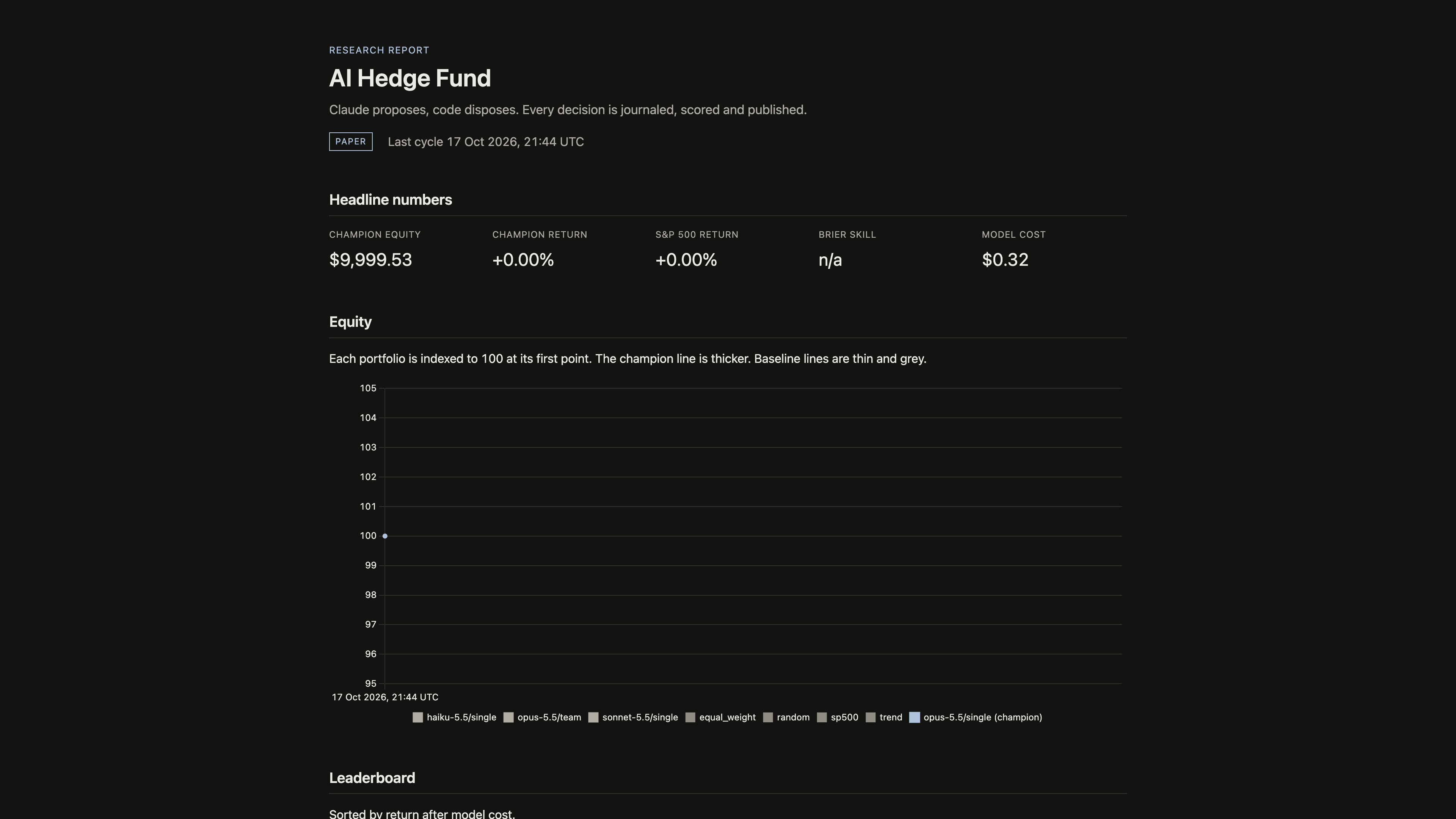
Task: Click the 'random' legend label
Action: pos(793,717)
